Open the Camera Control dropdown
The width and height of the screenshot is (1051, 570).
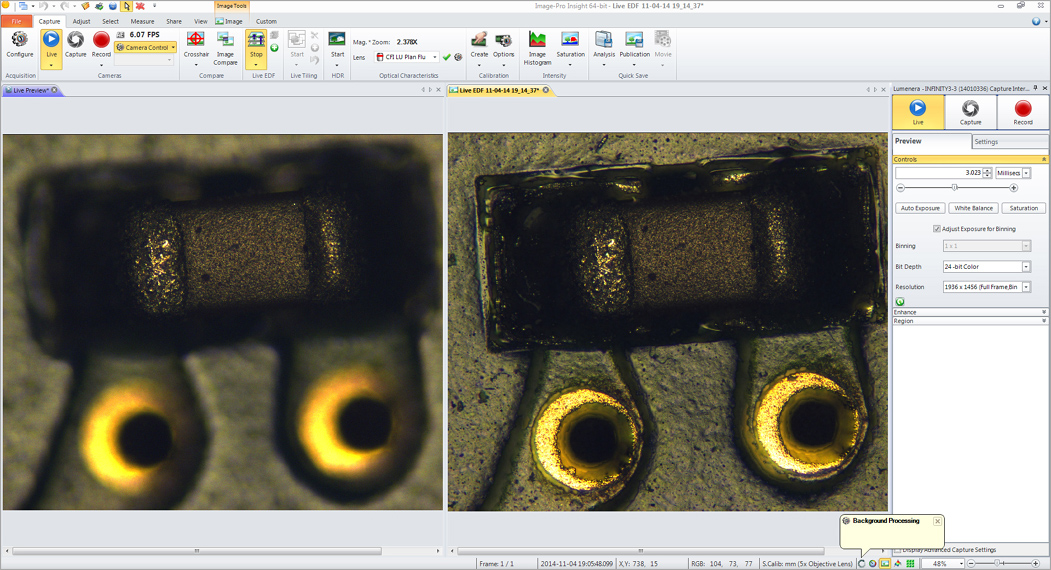[146, 48]
